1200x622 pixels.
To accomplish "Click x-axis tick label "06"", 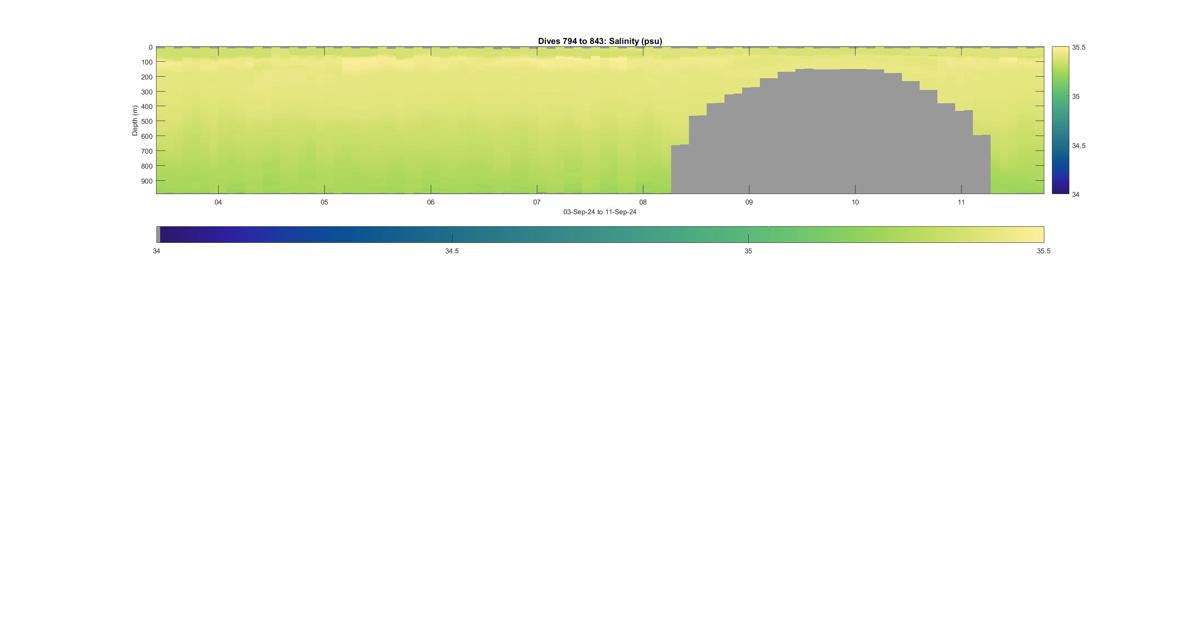I will tap(431, 202).
